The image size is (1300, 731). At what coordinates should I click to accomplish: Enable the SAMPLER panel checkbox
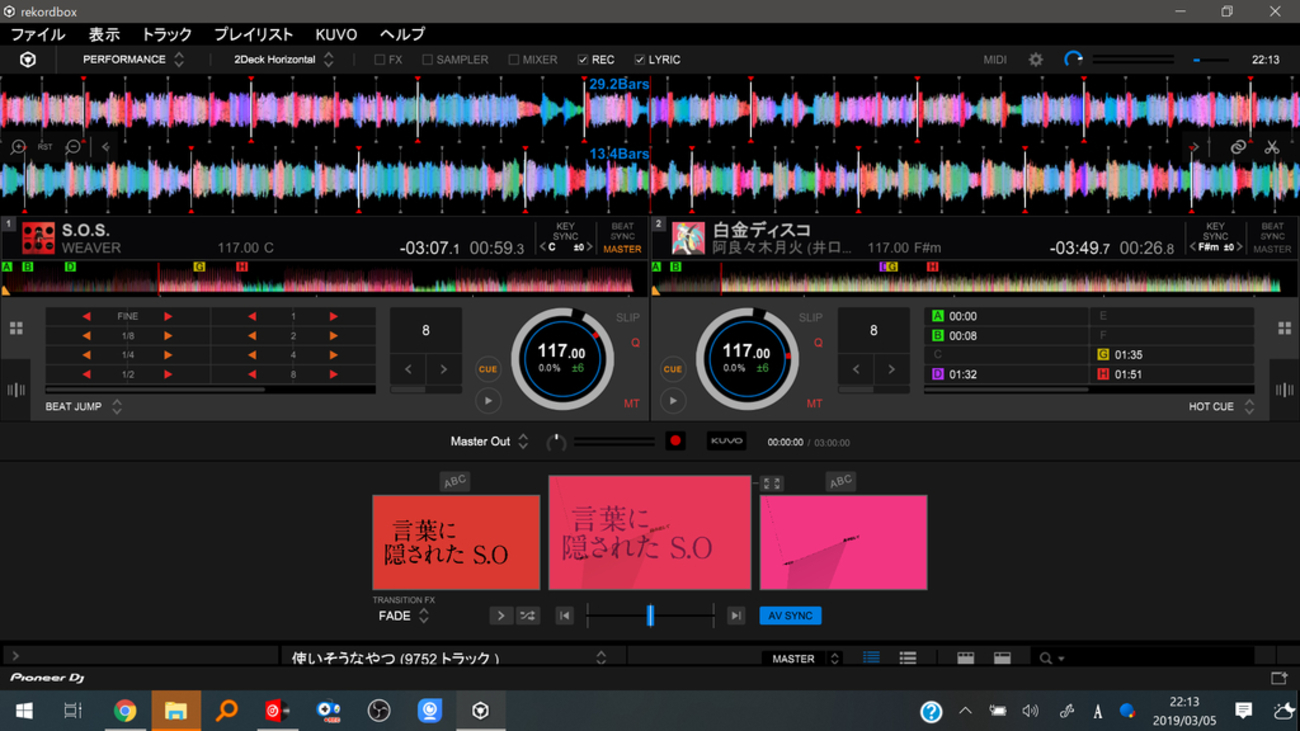tap(427, 60)
